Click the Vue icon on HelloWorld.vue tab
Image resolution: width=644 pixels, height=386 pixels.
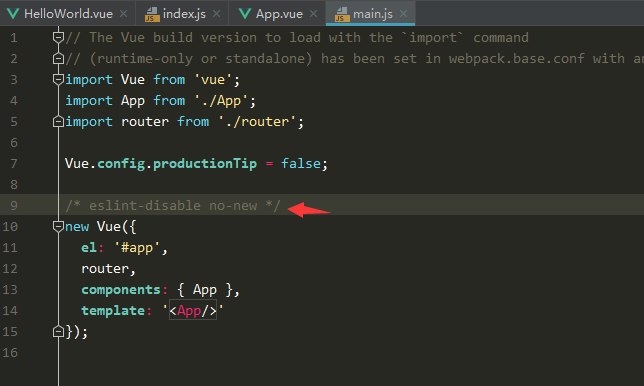(13, 14)
